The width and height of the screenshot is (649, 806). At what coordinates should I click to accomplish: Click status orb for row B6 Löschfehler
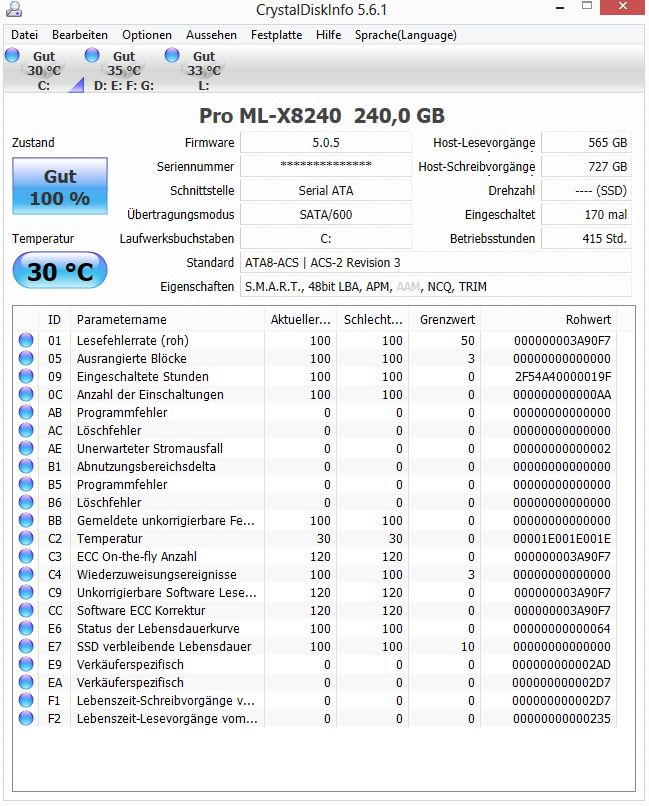(26, 502)
